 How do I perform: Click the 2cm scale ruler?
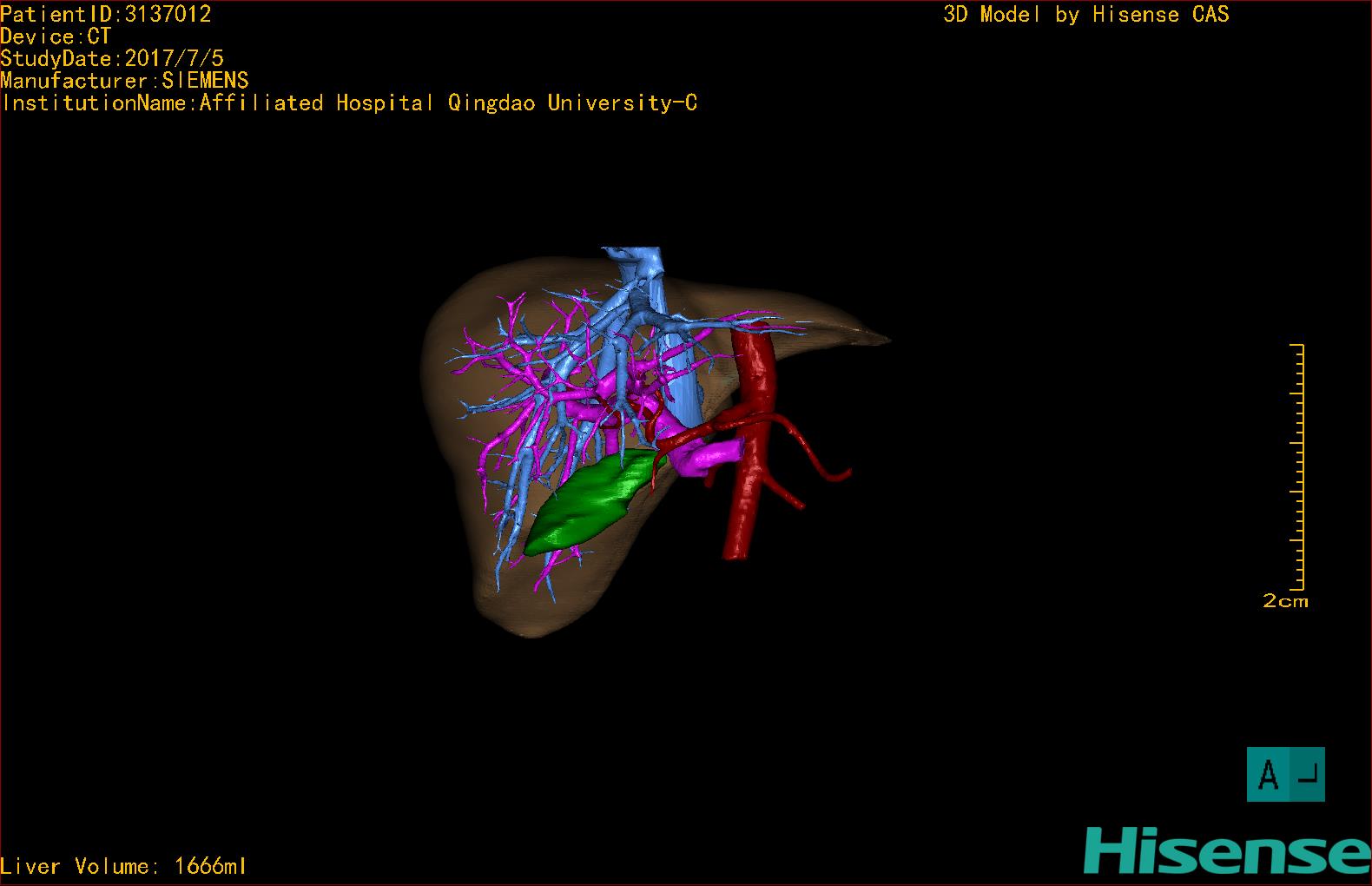(1299, 466)
